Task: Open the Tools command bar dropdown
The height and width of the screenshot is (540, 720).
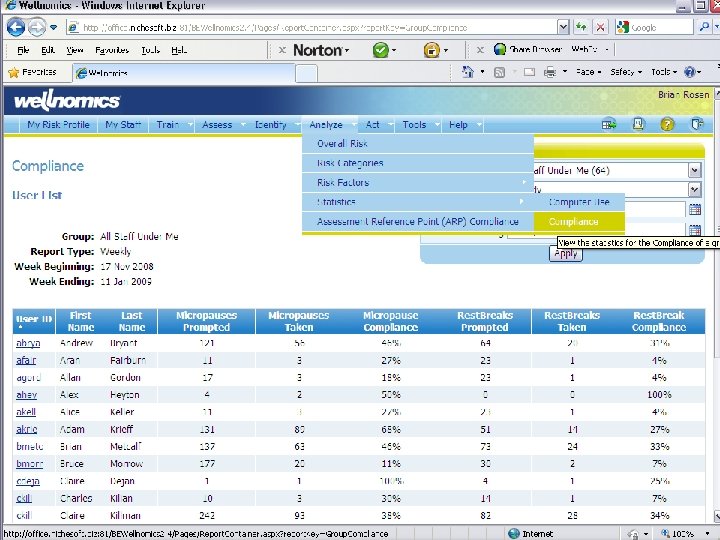Action: pos(664,72)
